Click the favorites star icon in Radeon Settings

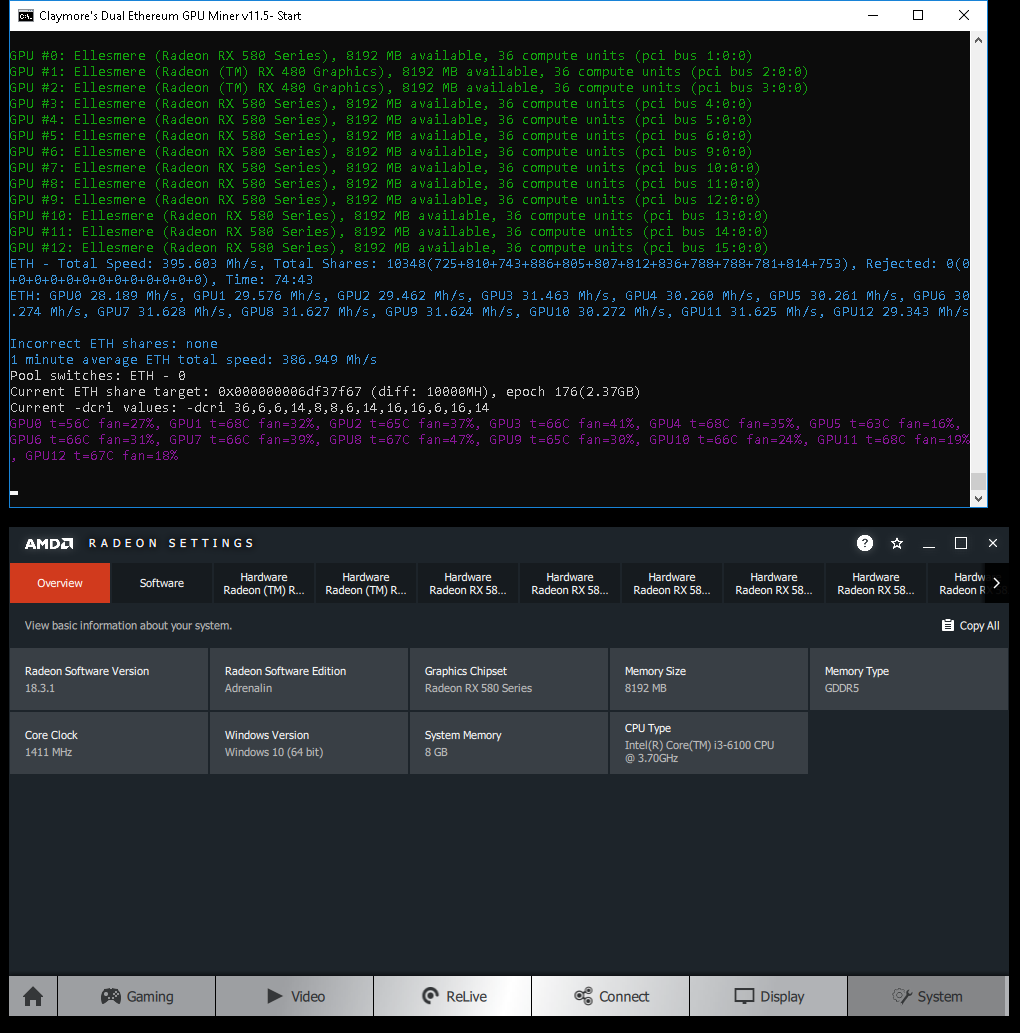(x=897, y=544)
